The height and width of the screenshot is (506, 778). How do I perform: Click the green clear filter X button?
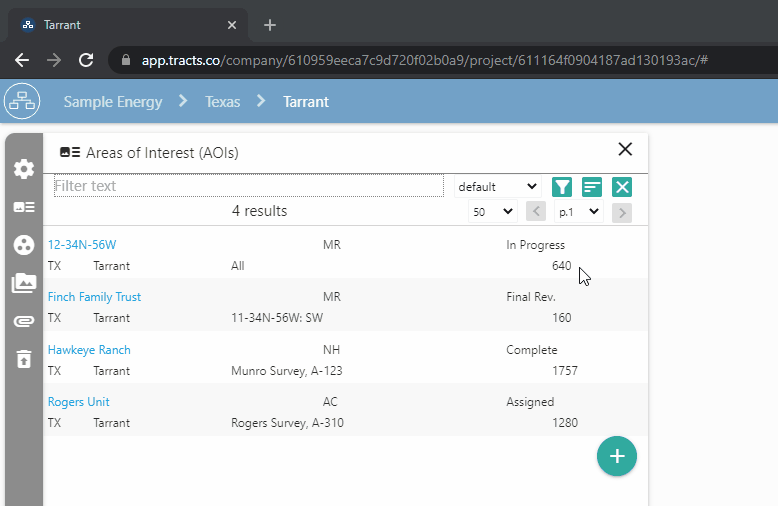pos(622,187)
